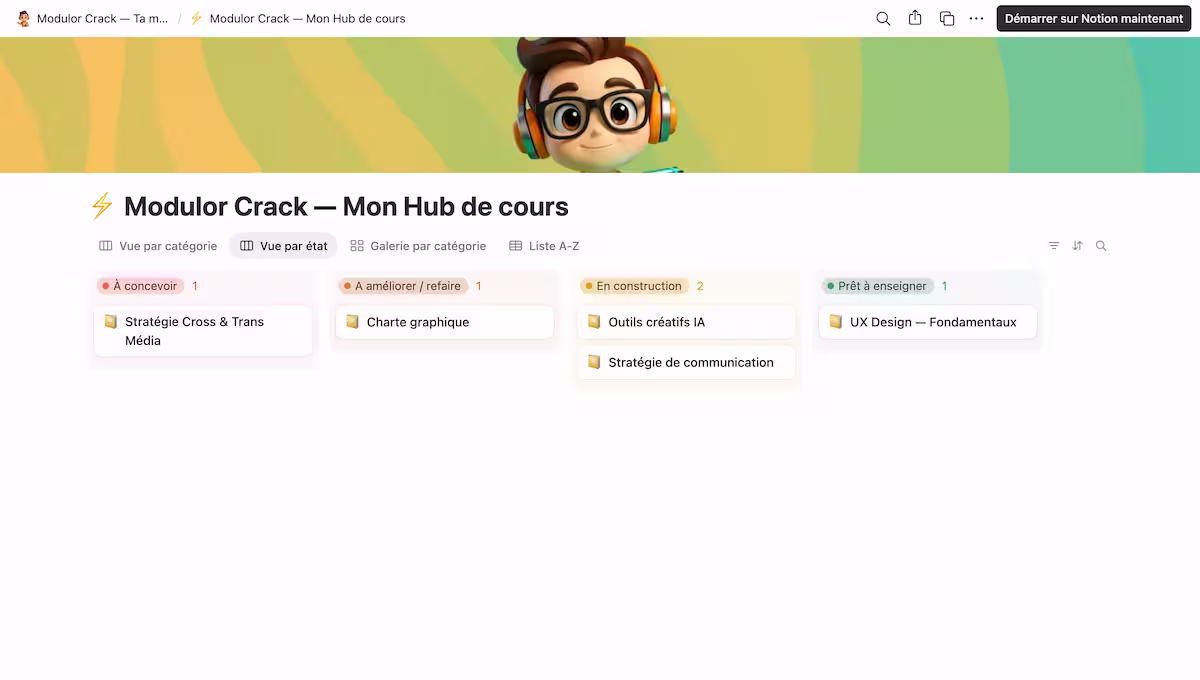
Task: Click the board search magnifier icon
Action: tap(1101, 246)
